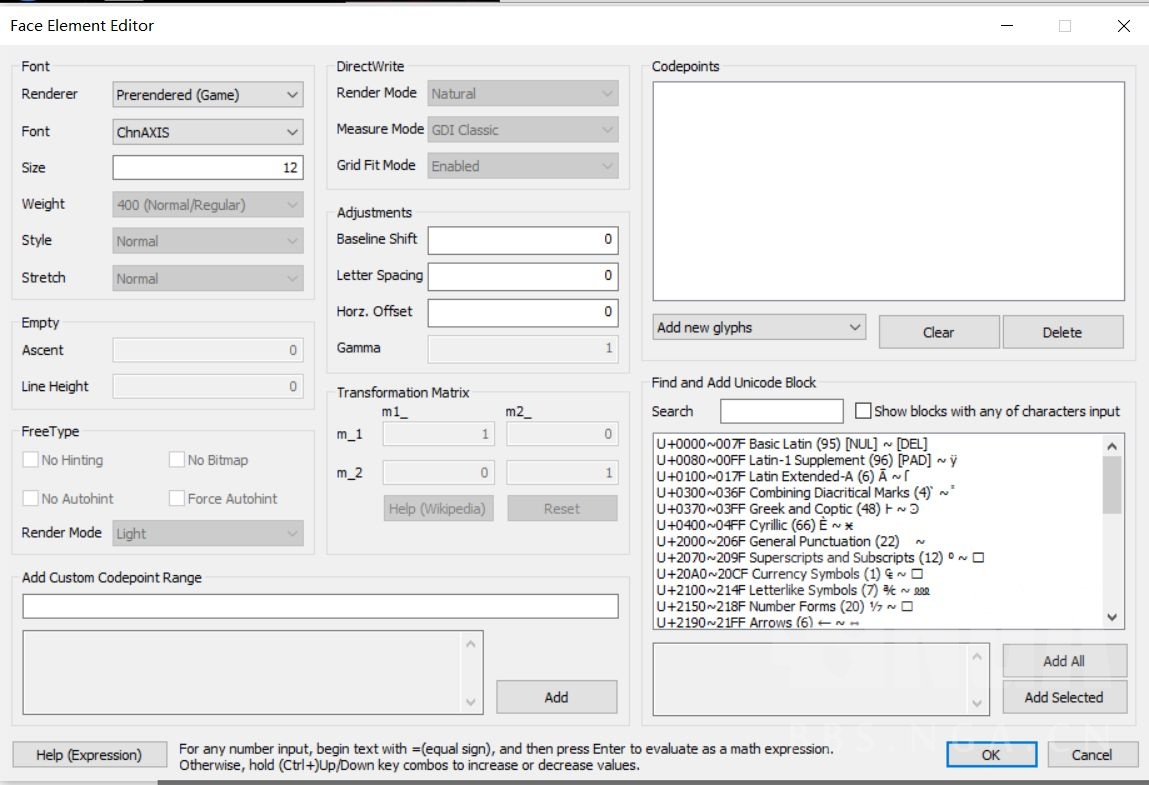Click the Delete button

point(1062,332)
